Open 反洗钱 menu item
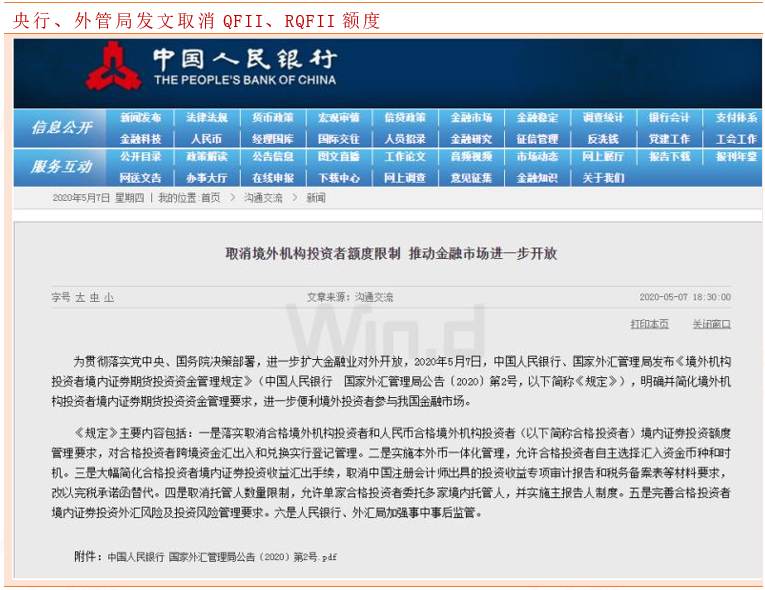Image resolution: width=765 pixels, height=590 pixels. coord(603,139)
